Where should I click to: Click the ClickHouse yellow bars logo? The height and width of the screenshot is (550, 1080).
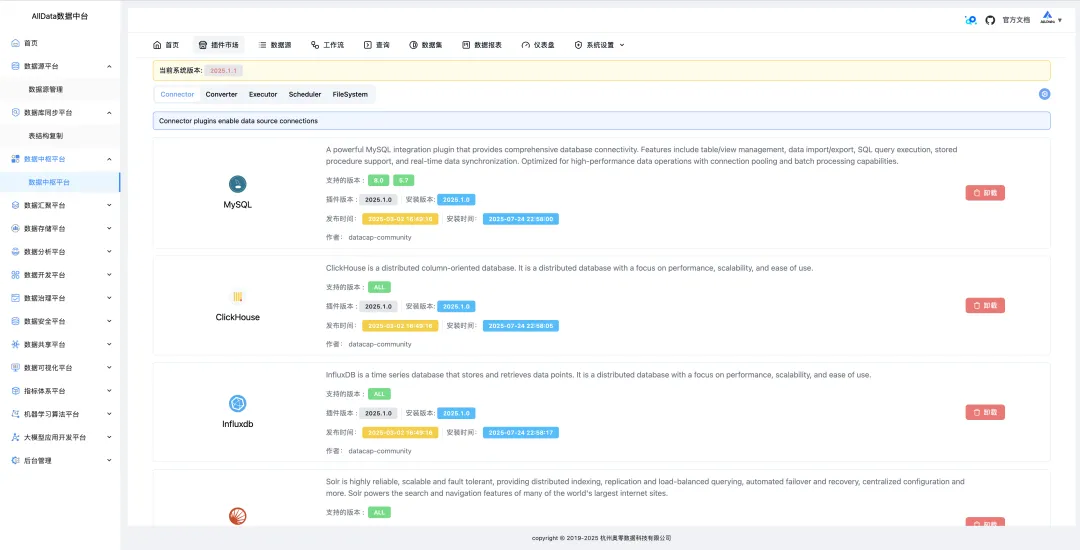pos(238,297)
